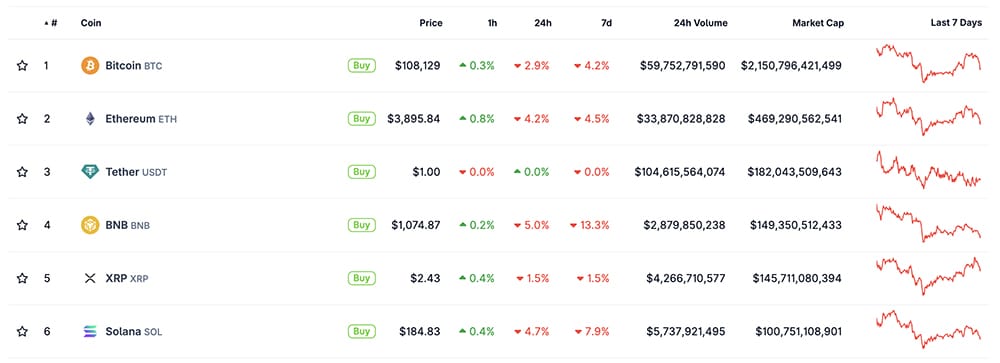1000x363 pixels.
Task: Click the Ethereum diamond logo icon
Action: coord(90,119)
